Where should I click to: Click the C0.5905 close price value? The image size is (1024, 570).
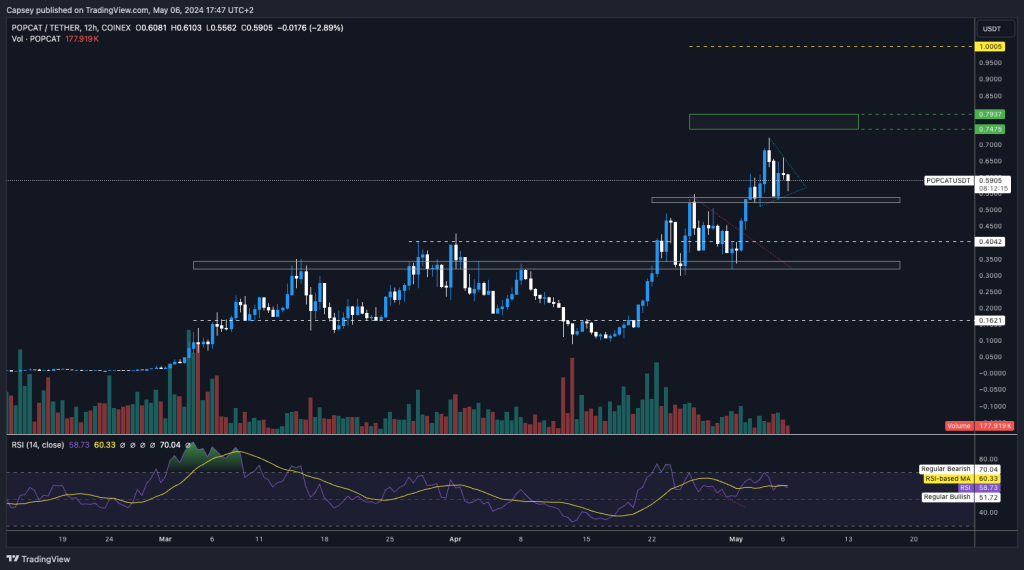click(x=257, y=28)
